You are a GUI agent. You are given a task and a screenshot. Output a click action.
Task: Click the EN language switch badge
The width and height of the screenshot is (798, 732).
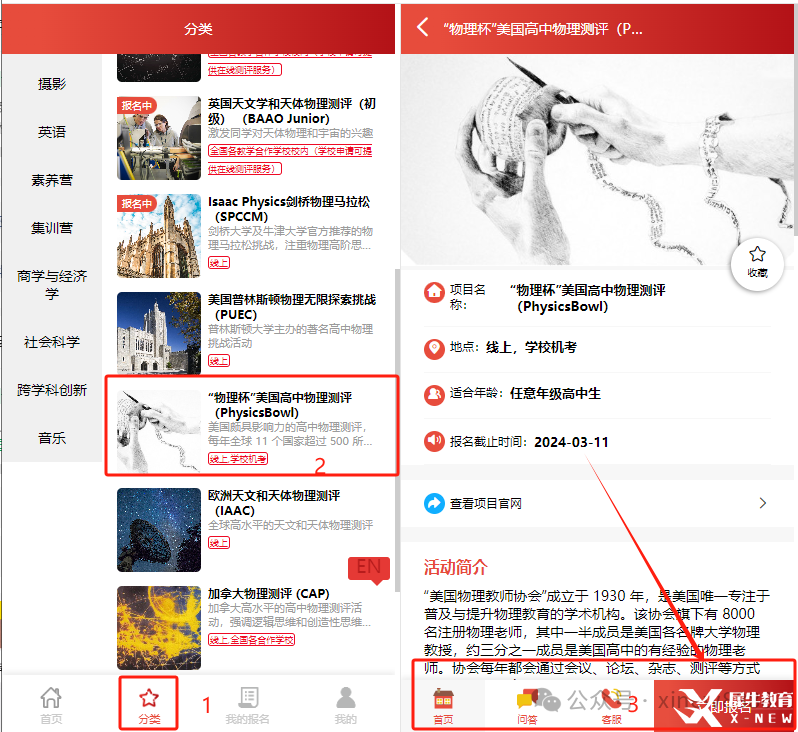coord(369,569)
